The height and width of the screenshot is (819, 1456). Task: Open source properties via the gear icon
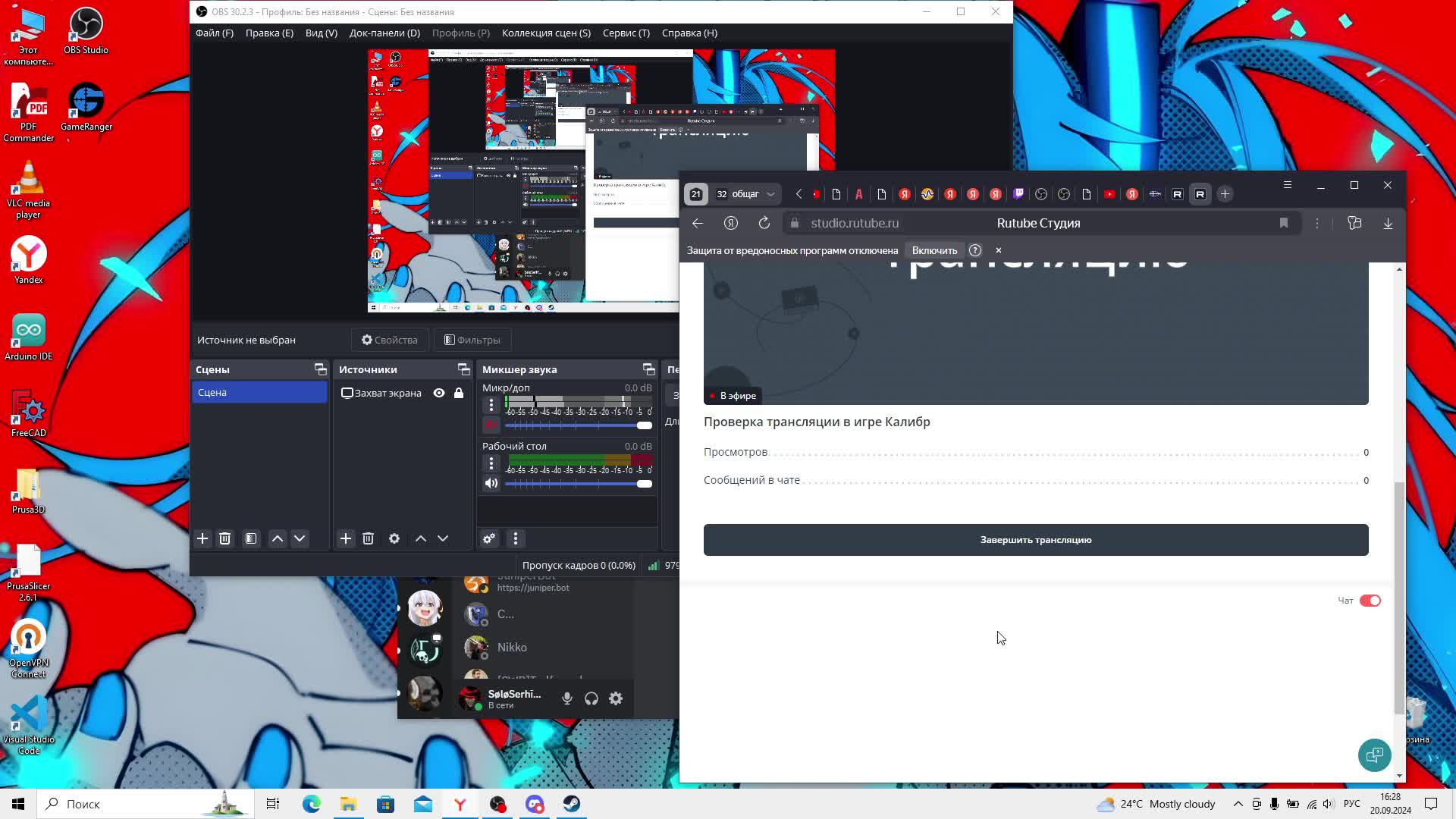394,538
